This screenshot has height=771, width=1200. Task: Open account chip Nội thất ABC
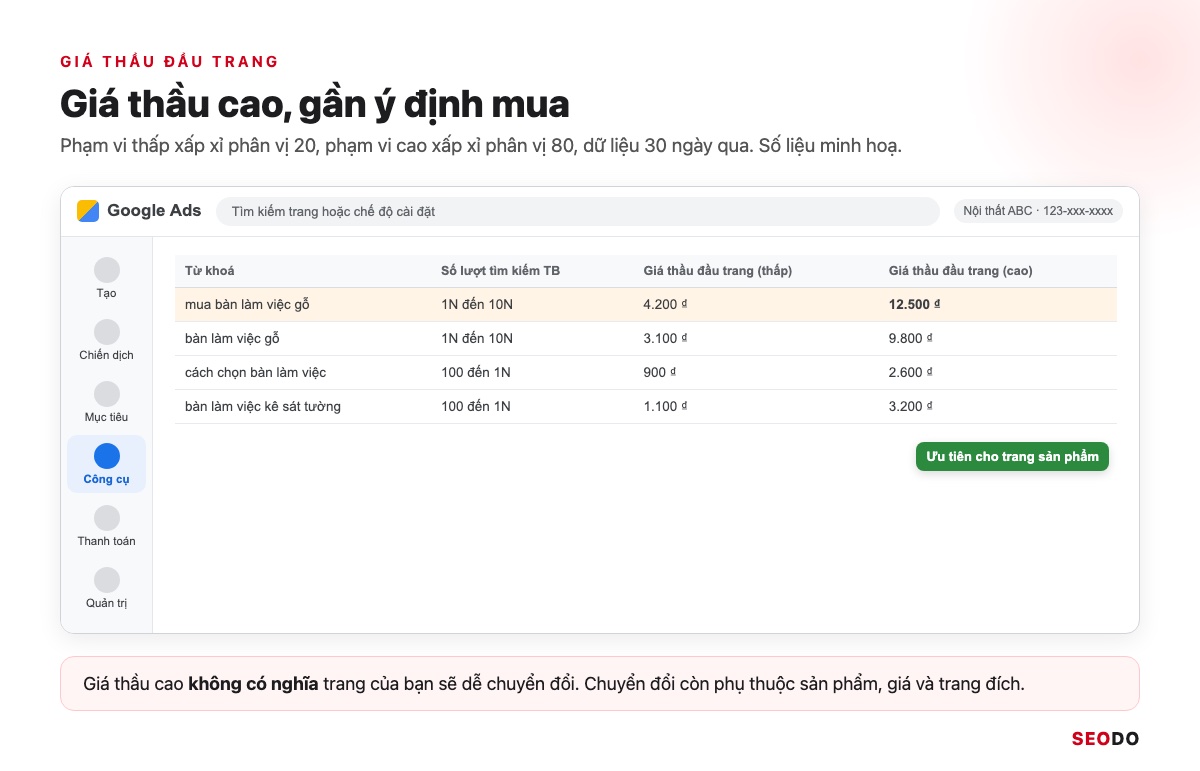point(1038,211)
